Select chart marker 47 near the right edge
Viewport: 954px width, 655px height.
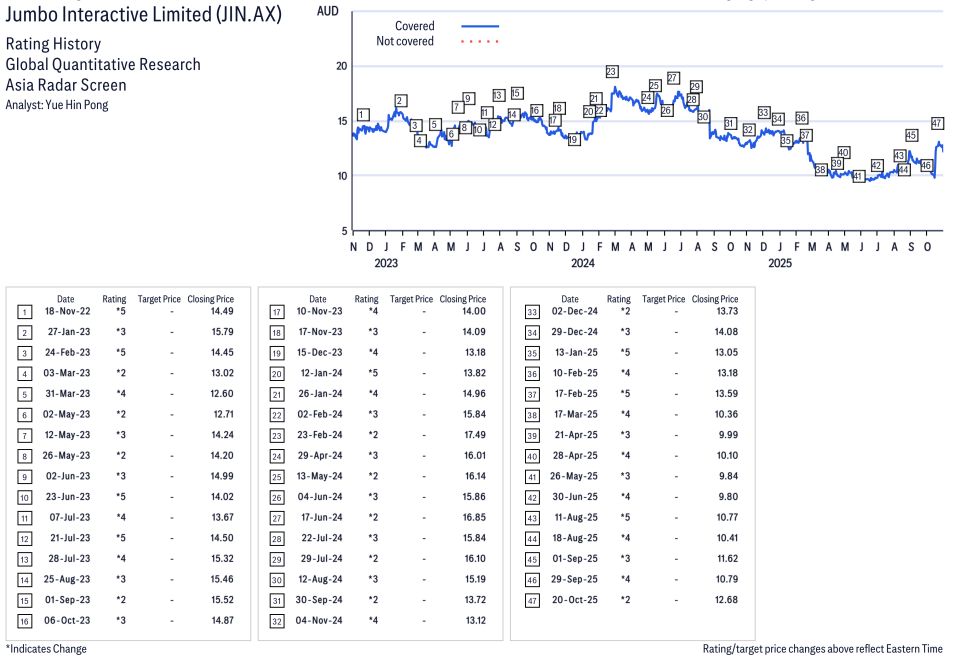tap(937, 123)
